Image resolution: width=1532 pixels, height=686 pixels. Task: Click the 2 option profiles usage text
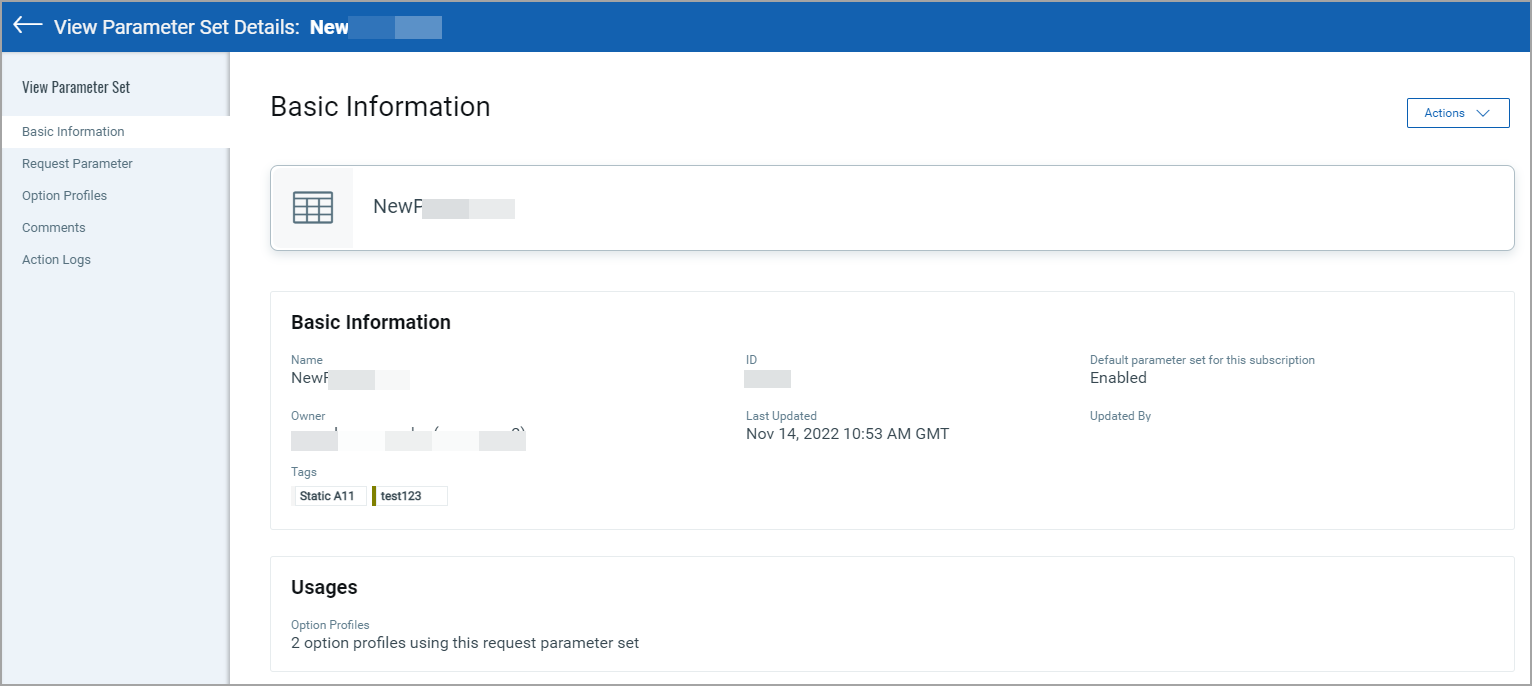pos(465,643)
